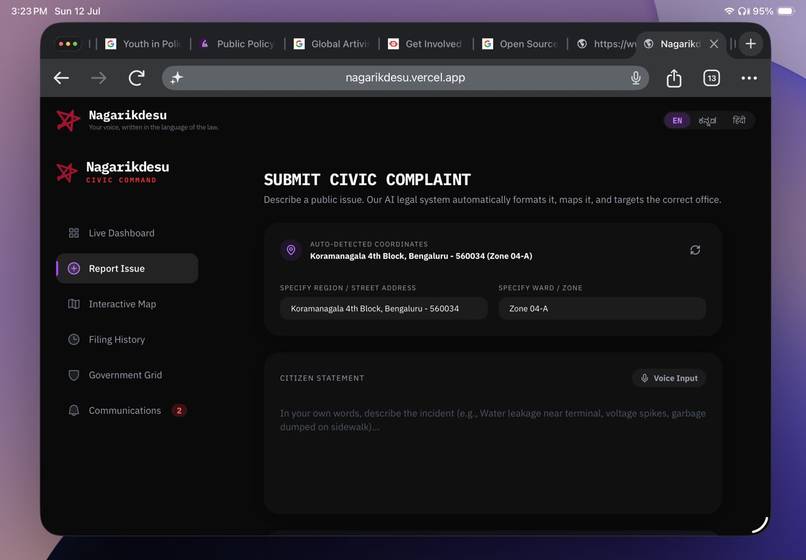
Task: Start Voice Input for citizen statement
Action: tap(669, 378)
